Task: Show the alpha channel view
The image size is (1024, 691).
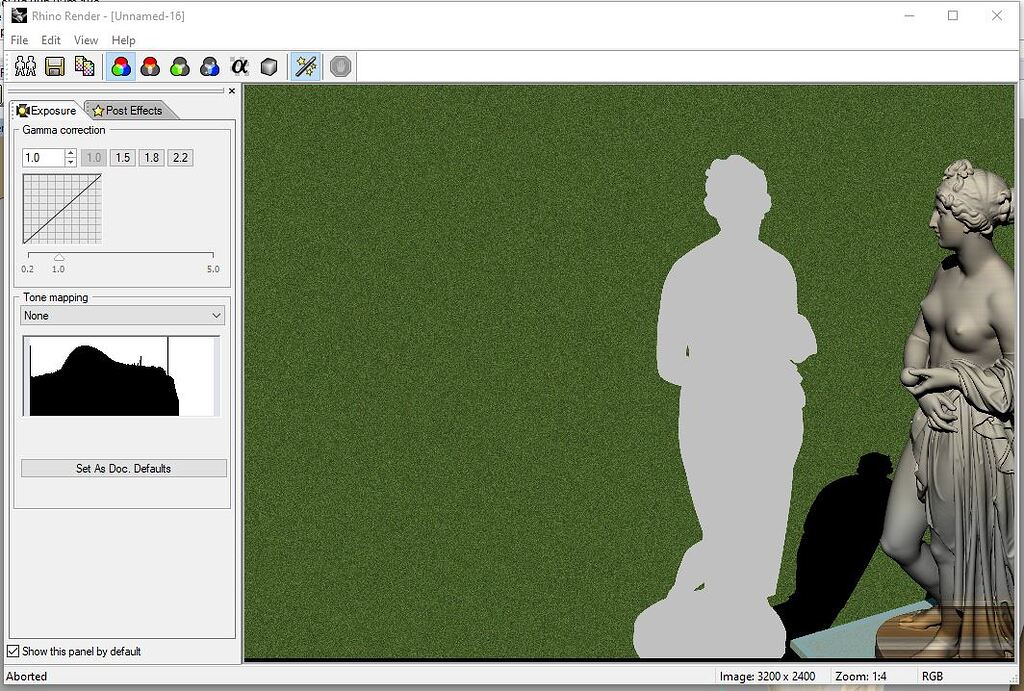Action: pyautogui.click(x=238, y=66)
